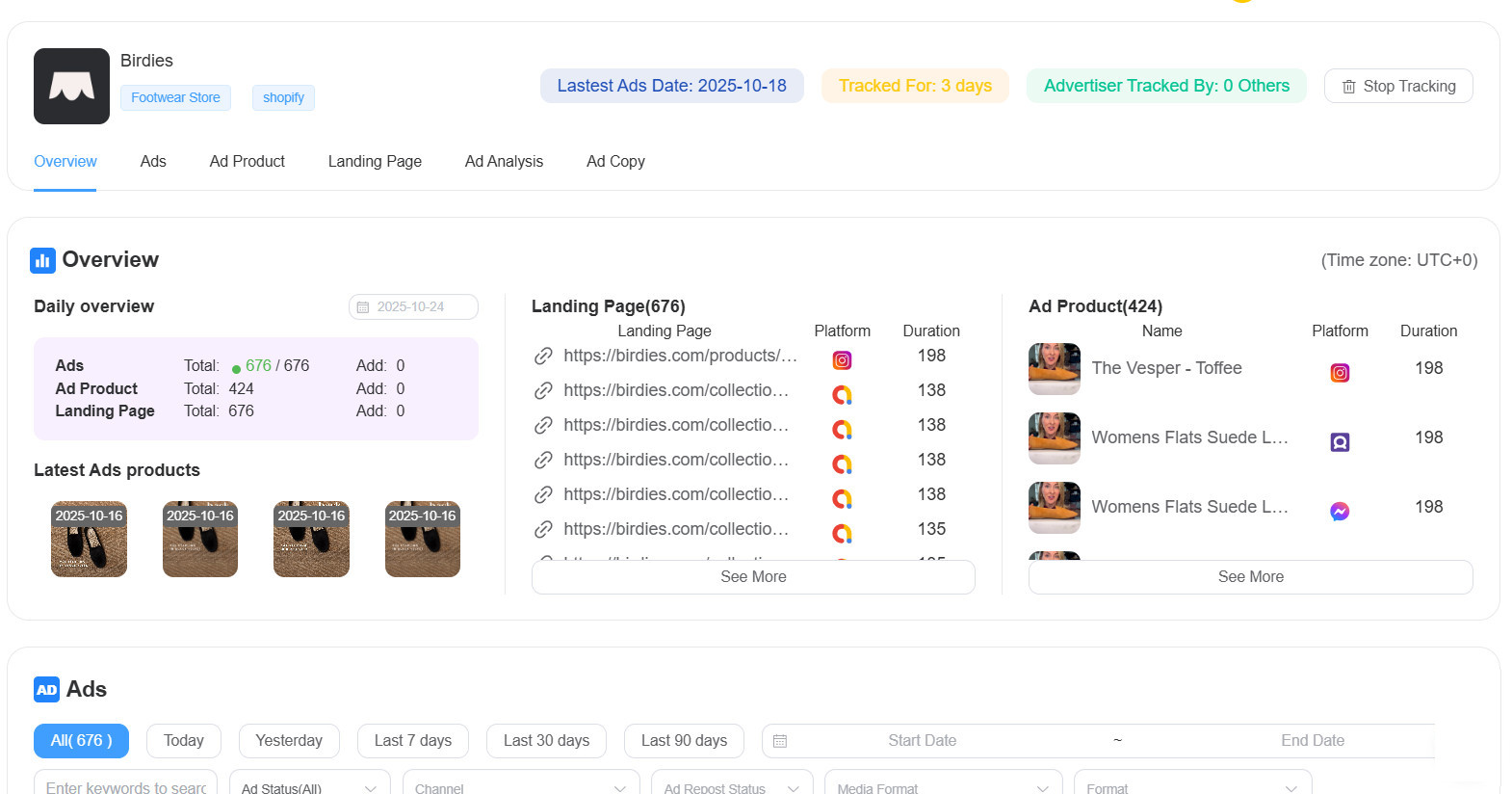This screenshot has width=1512, height=794.
Task: Go to the Ad Copy tab
Action: coord(615,162)
